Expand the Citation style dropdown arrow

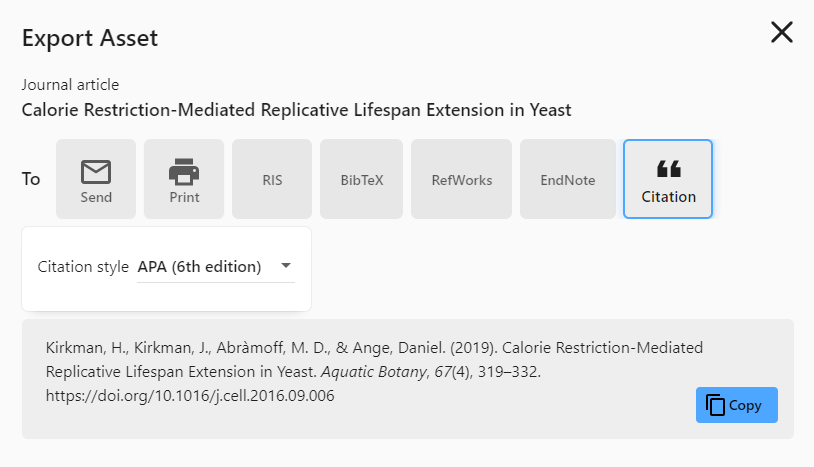pyautogui.click(x=285, y=266)
